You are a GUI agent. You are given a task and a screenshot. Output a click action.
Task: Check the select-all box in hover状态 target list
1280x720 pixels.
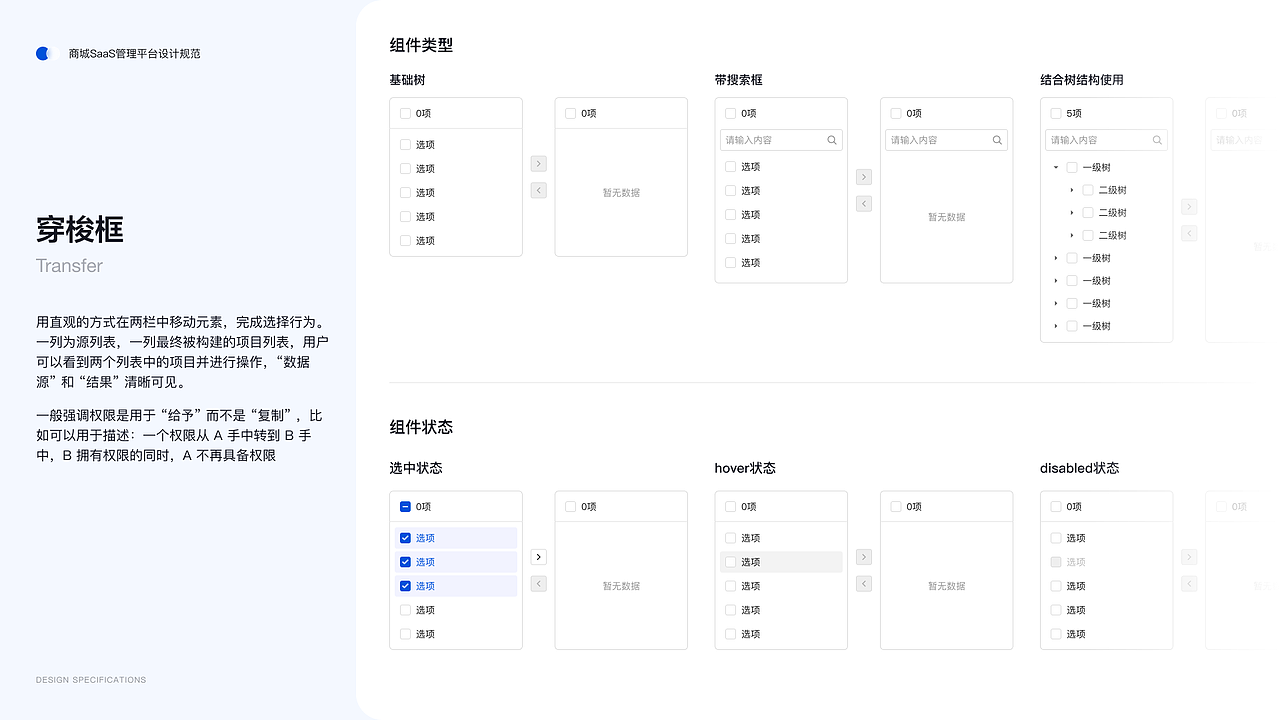(896, 507)
